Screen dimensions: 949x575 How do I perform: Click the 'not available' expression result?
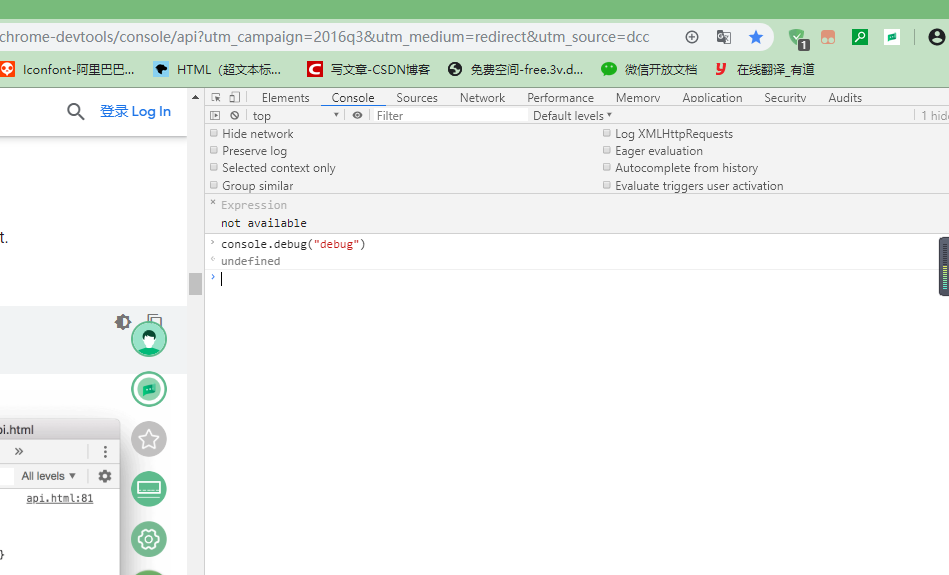coord(264,223)
